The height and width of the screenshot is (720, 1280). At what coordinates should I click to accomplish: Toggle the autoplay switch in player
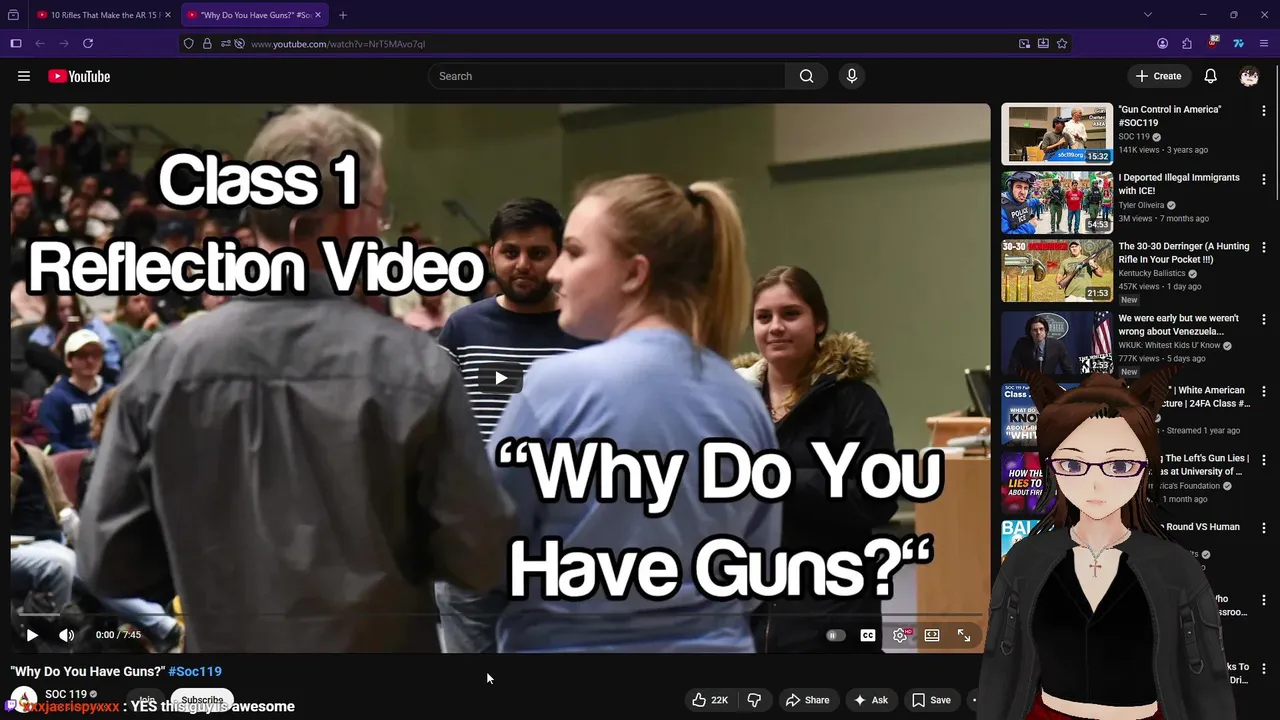(x=835, y=635)
